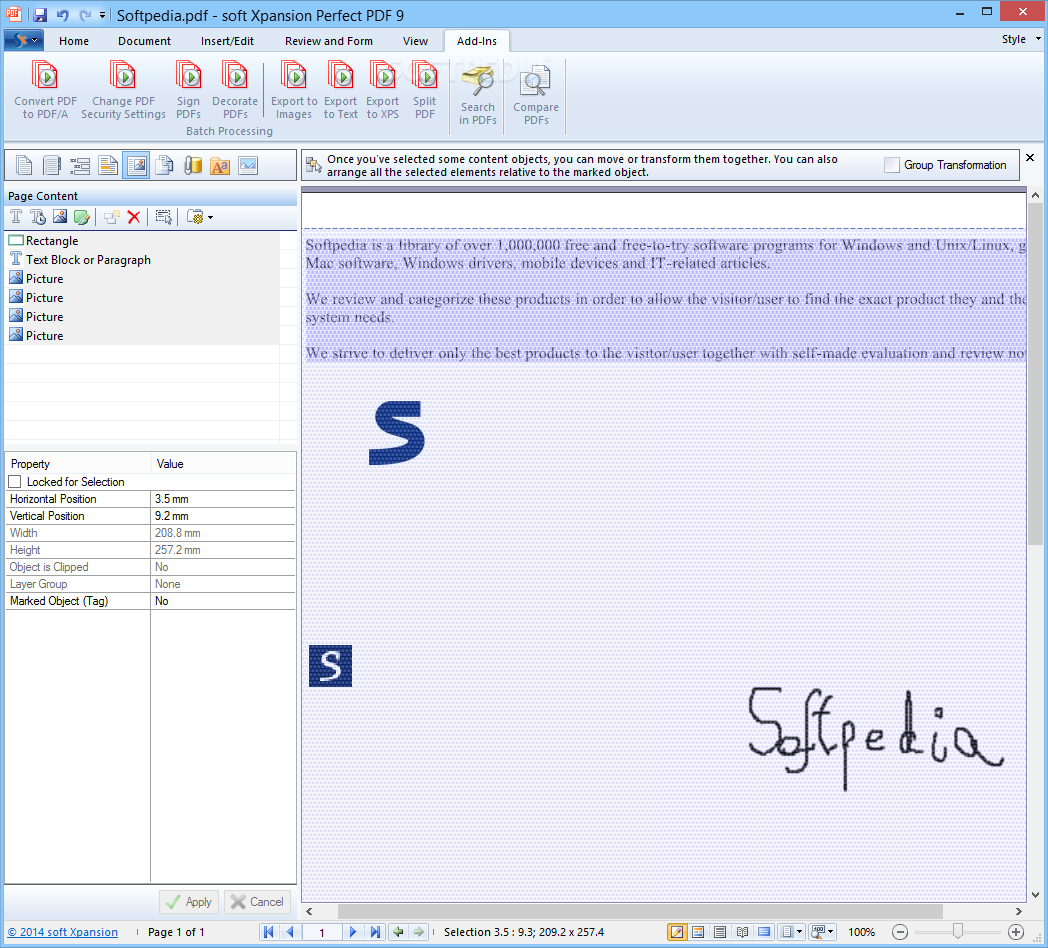Launch Sign PDFs batch process
This screenshot has height=948, width=1048.
point(188,90)
